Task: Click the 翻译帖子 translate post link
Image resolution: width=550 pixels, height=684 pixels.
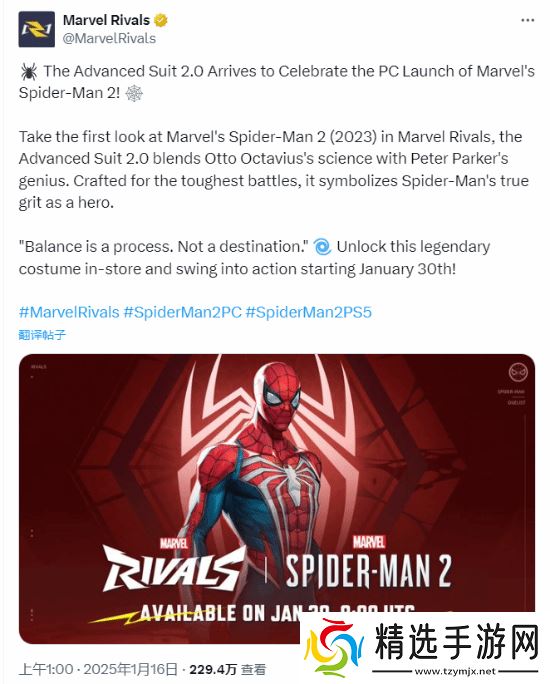Action: 42,335
